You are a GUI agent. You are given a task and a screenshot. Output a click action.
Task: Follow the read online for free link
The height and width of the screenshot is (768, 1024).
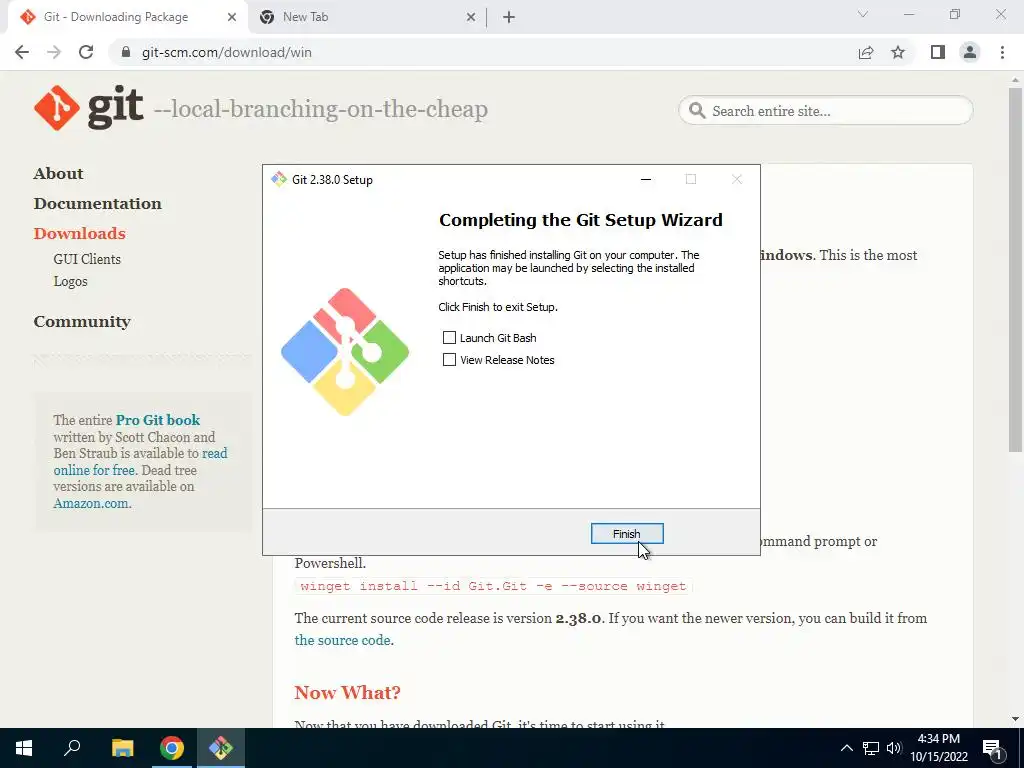pyautogui.click(x=140, y=462)
